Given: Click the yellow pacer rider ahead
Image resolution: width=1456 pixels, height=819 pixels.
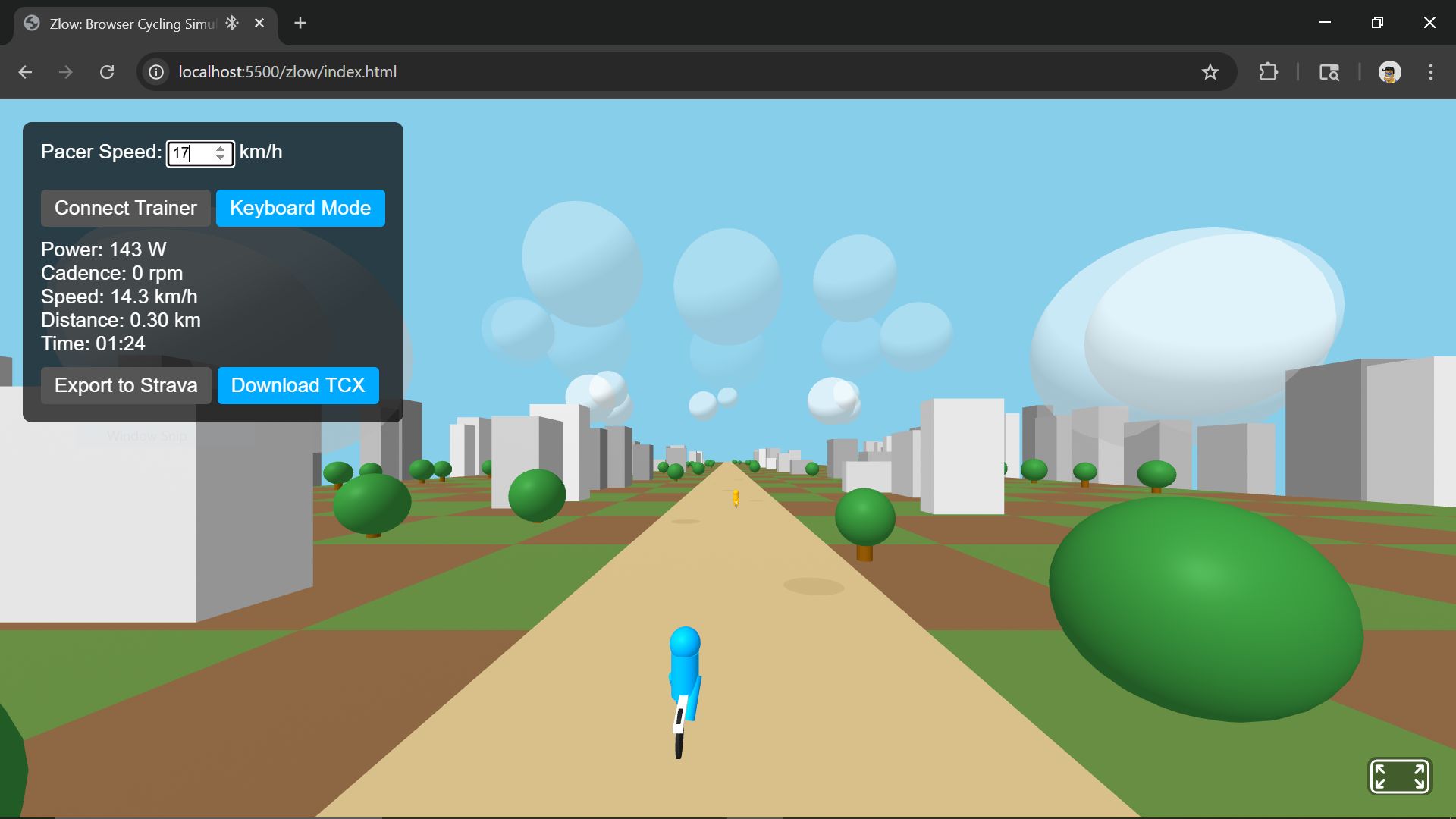Looking at the screenshot, I should [736, 498].
